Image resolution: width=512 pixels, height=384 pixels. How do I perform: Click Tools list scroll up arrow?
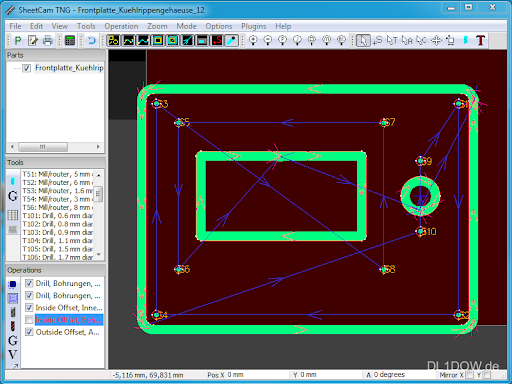(x=98, y=175)
